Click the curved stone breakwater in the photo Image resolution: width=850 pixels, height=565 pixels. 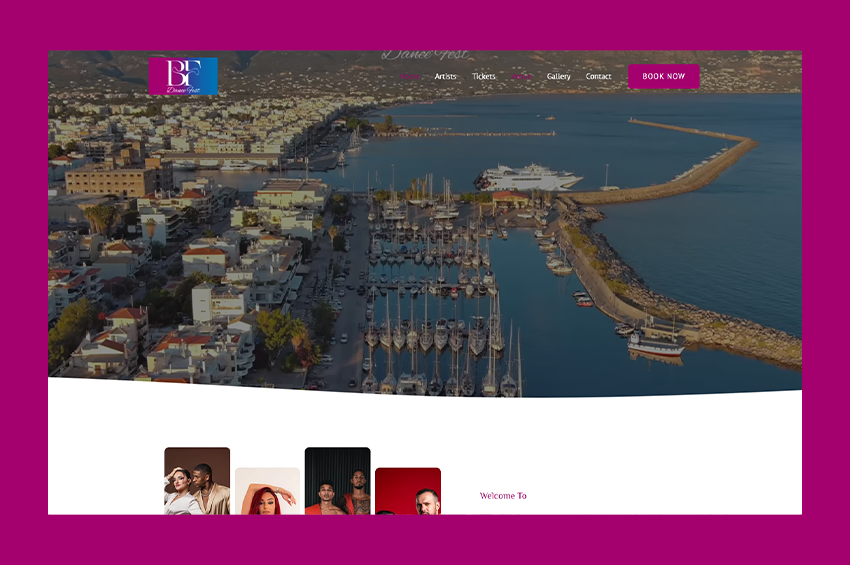(x=700, y=165)
